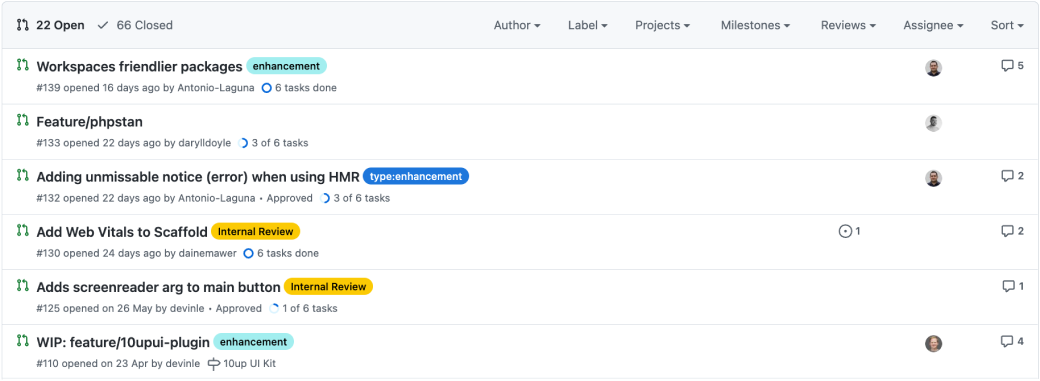Viewport: 1040px width, 381px height.
Task: Filter by type:enhancement blue label
Action: [x=416, y=176]
